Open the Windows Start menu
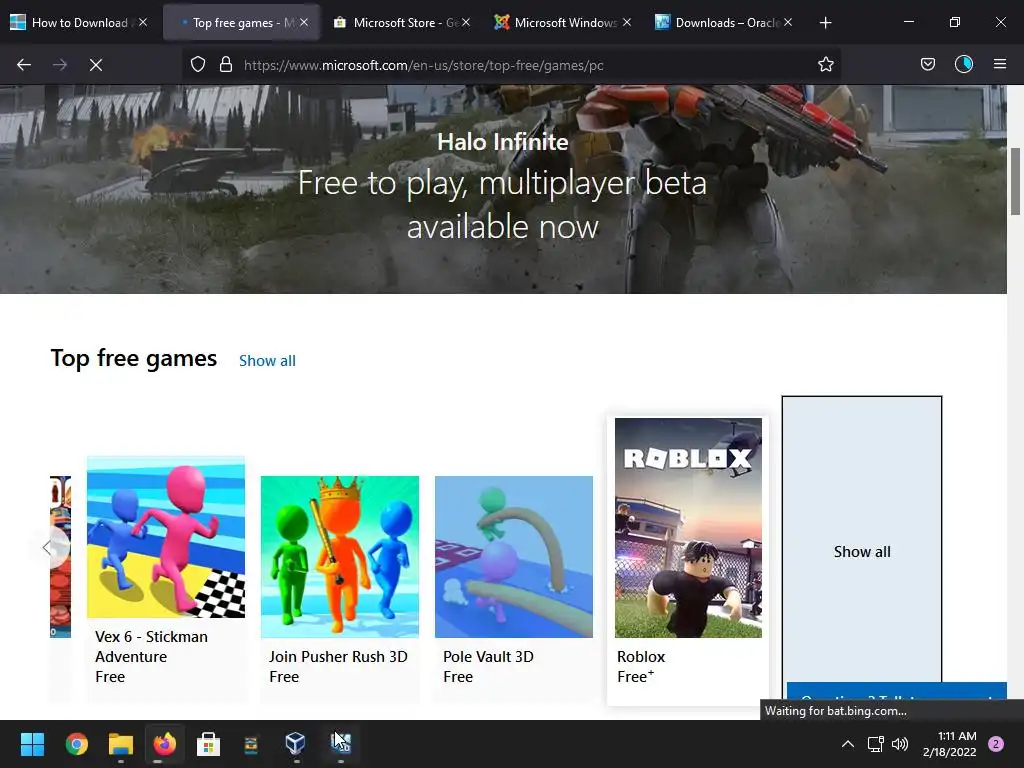This screenshot has height=768, width=1024. [x=32, y=743]
